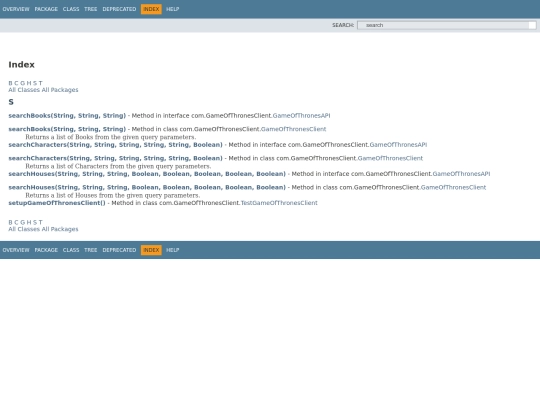Jump to letter G in bottom index
Viewport: 540px width, 405px height.
pyautogui.click(x=22, y=222)
